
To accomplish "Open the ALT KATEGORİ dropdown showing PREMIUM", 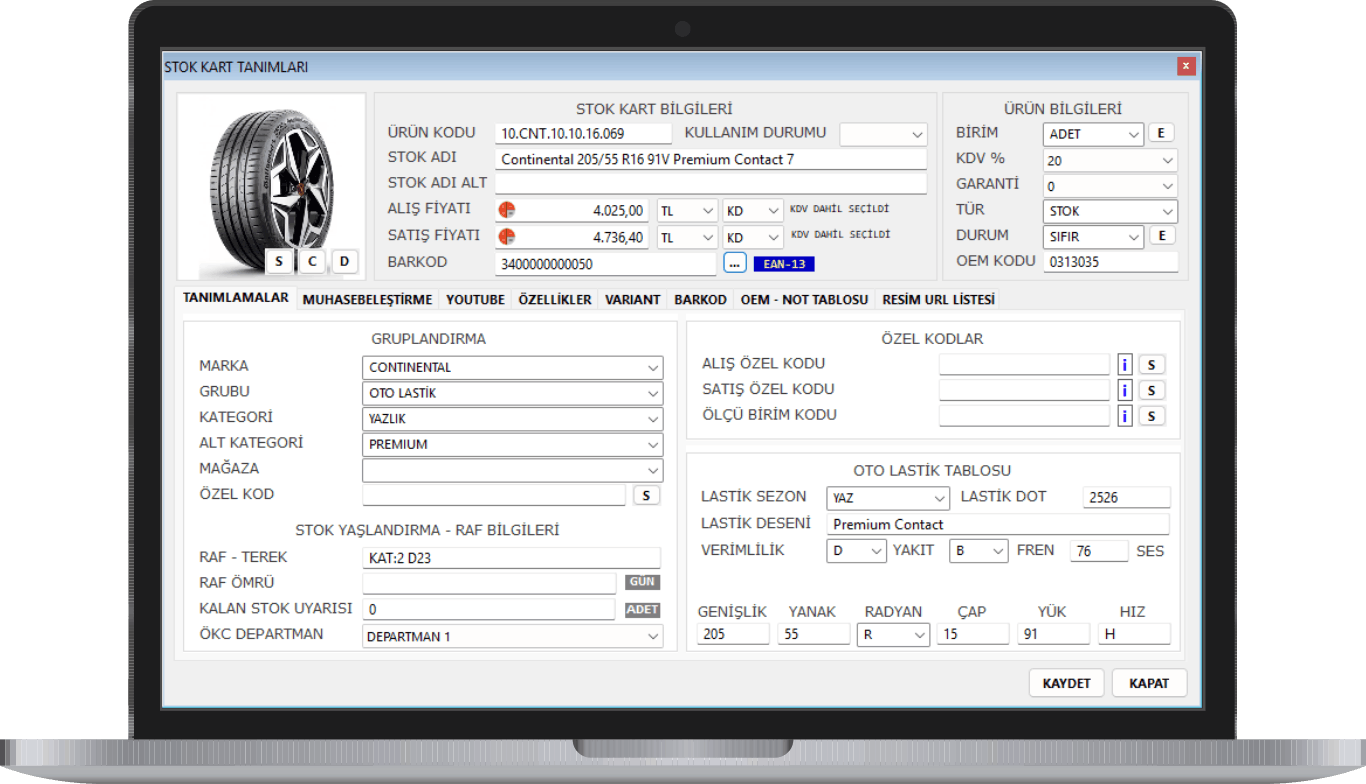I will point(512,444).
